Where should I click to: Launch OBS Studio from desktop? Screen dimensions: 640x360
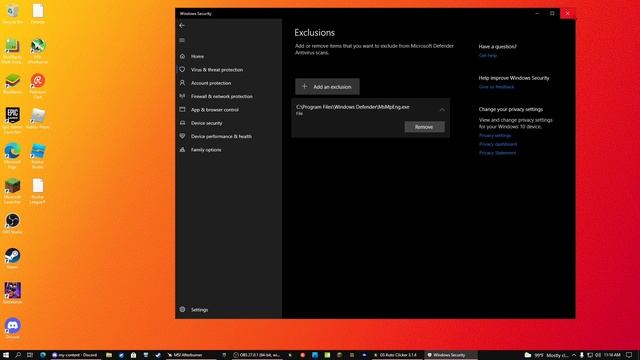[12, 223]
